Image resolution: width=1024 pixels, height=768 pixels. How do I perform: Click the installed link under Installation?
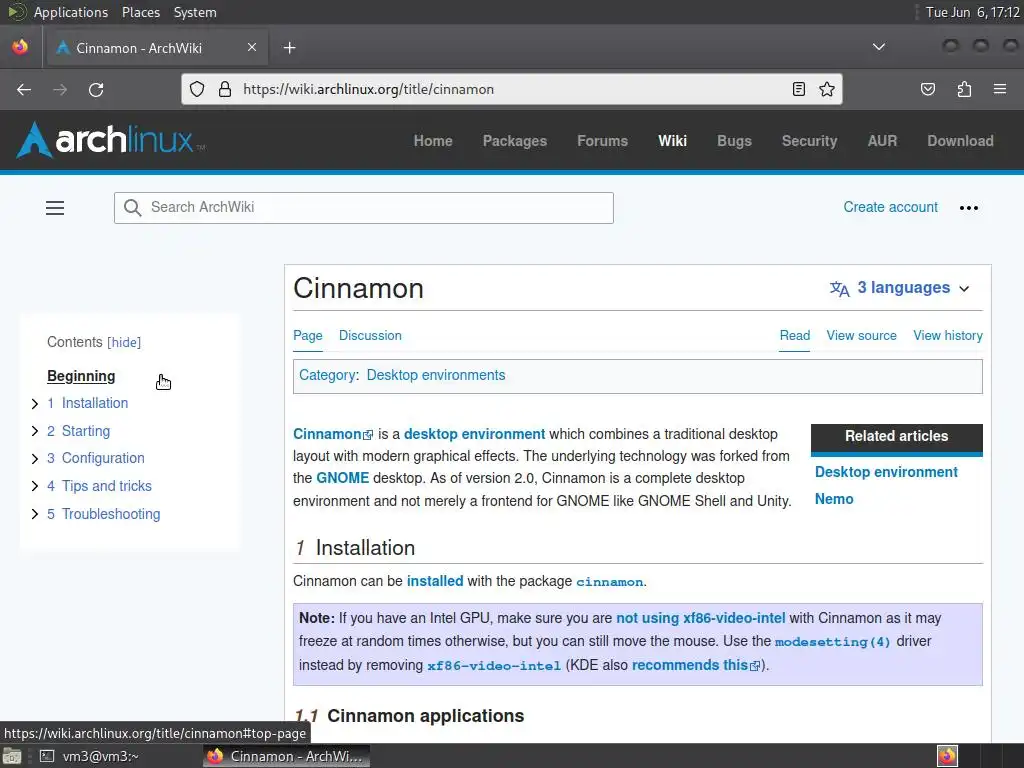coord(435,581)
